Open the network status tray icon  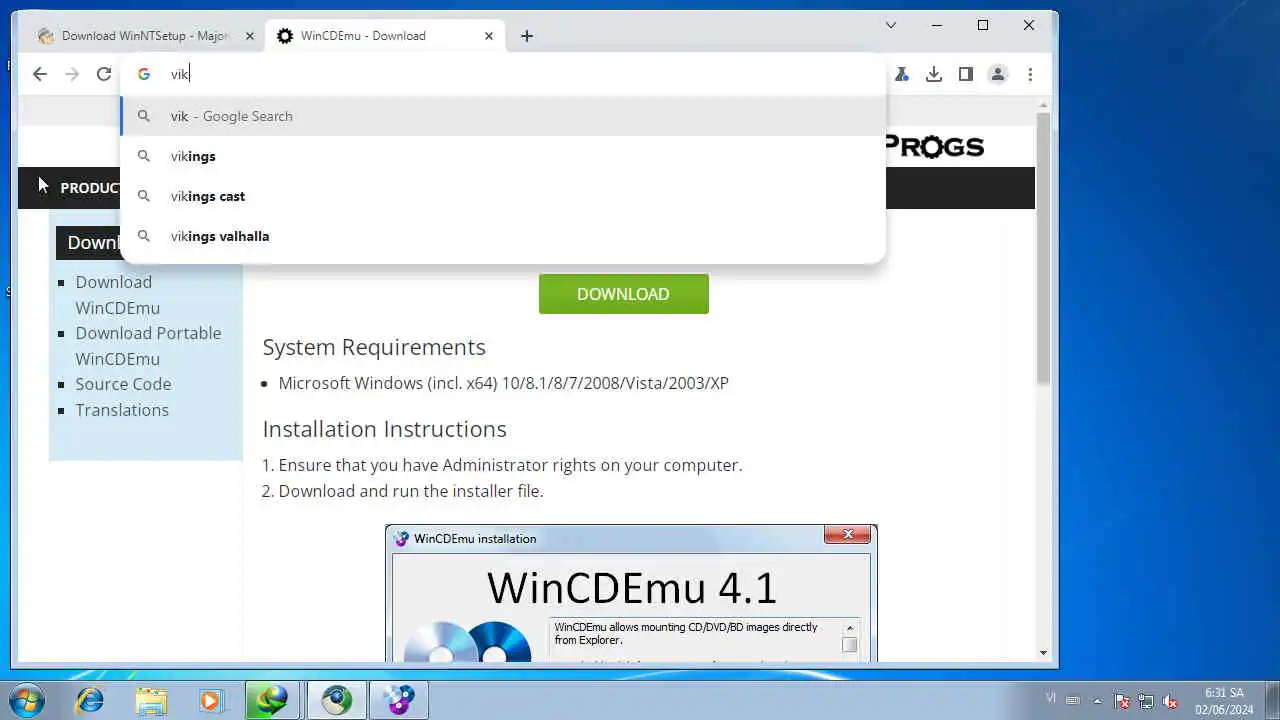1146,701
